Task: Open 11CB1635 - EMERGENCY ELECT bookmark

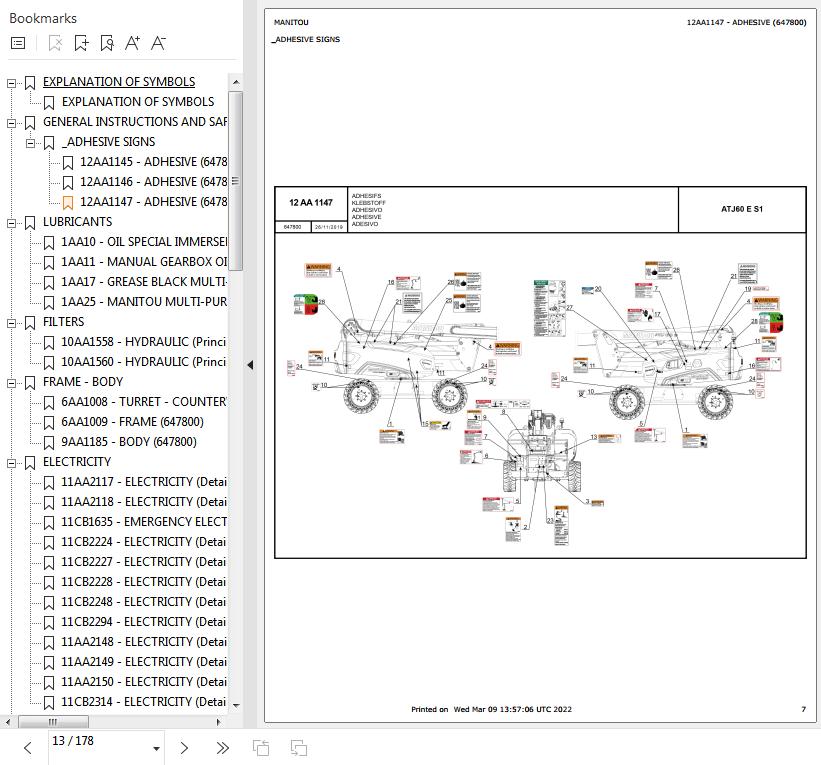Action: pyautogui.click(x=144, y=522)
